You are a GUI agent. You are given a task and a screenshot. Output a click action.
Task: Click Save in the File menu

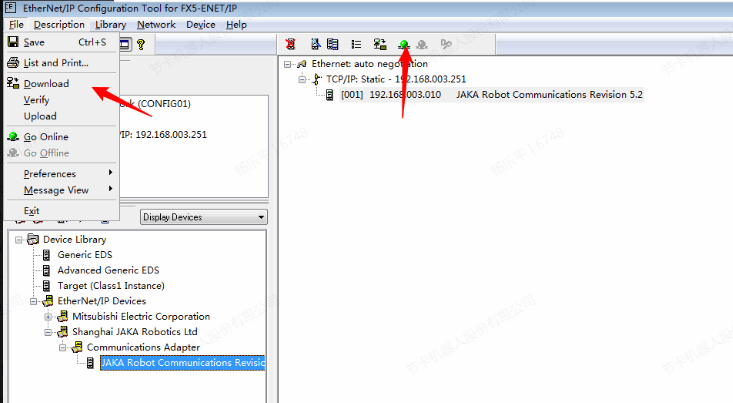34,43
